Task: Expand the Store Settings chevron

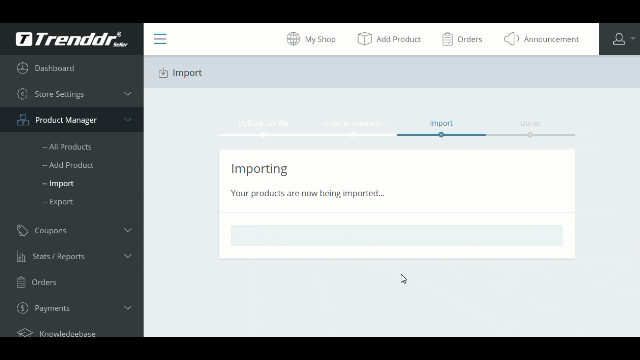Action: point(128,94)
